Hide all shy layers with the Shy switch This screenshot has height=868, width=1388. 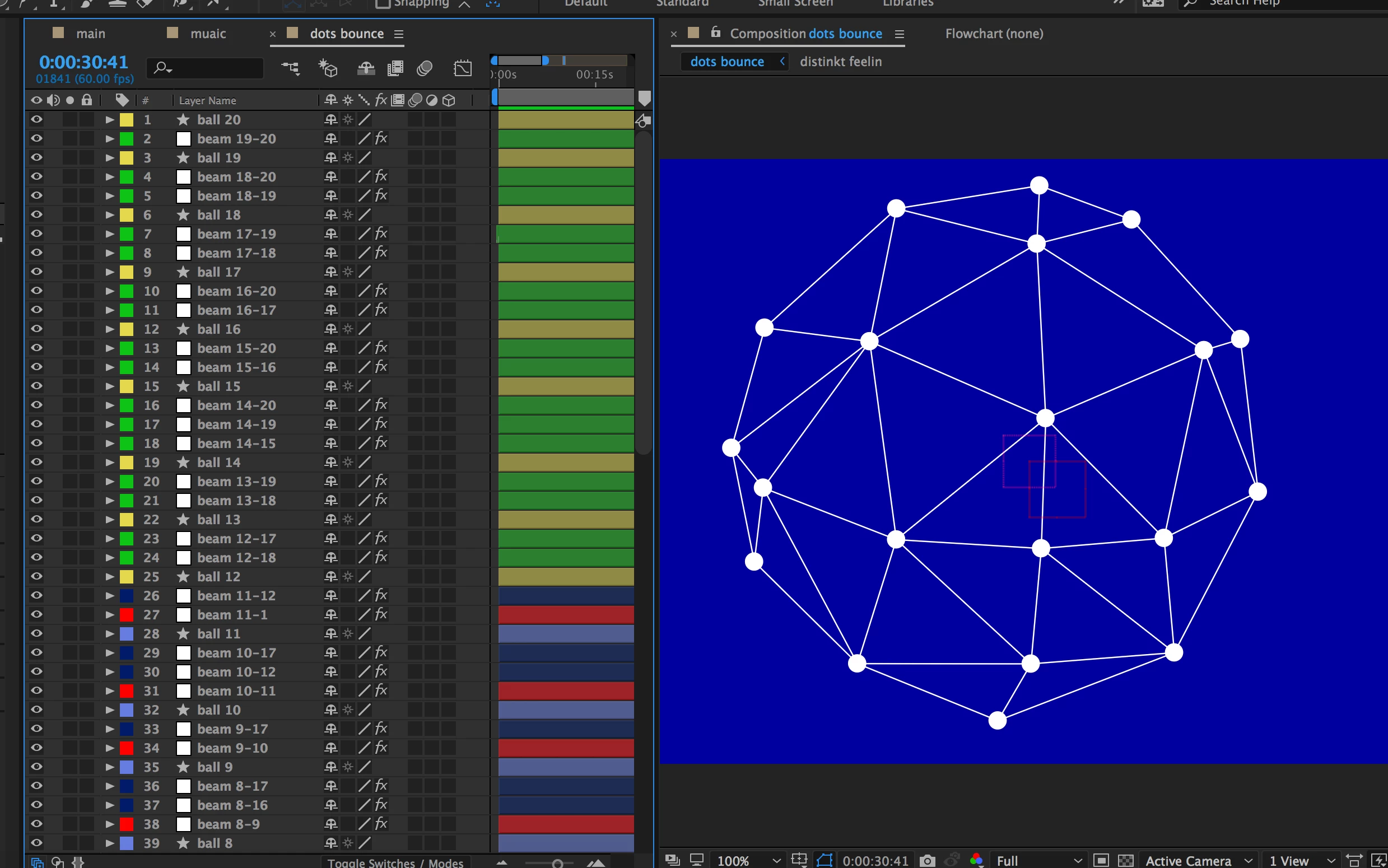click(366, 68)
